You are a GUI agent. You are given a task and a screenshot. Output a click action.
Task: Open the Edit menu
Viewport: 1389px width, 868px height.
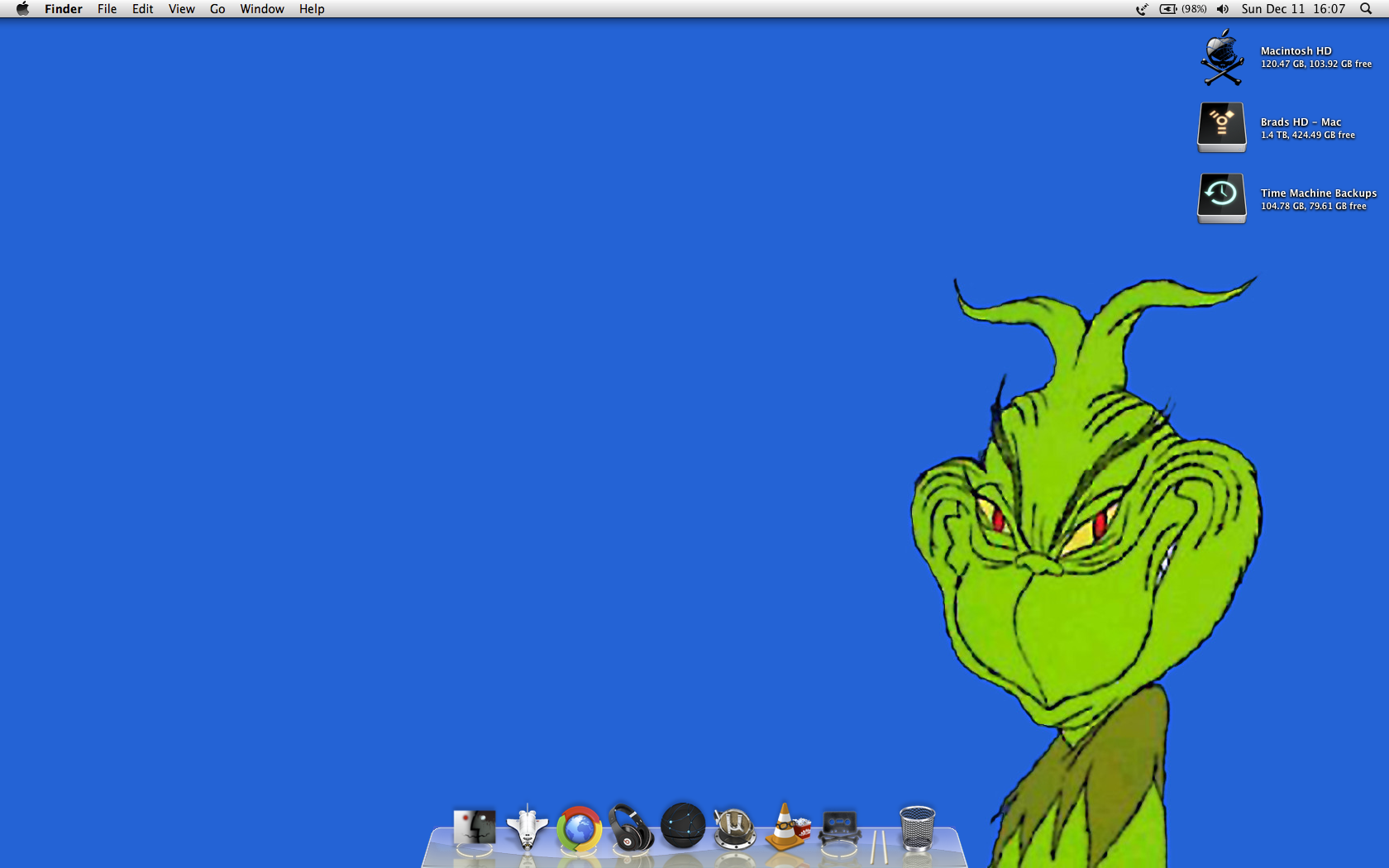(x=143, y=9)
